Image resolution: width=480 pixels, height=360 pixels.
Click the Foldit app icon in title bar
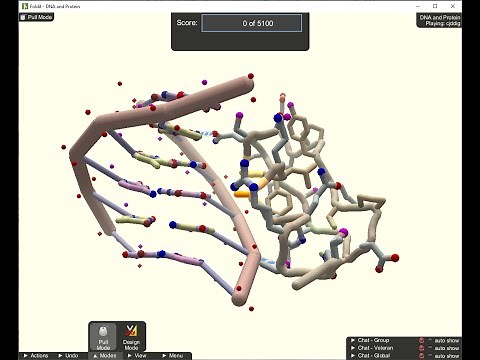tap(25, 6)
